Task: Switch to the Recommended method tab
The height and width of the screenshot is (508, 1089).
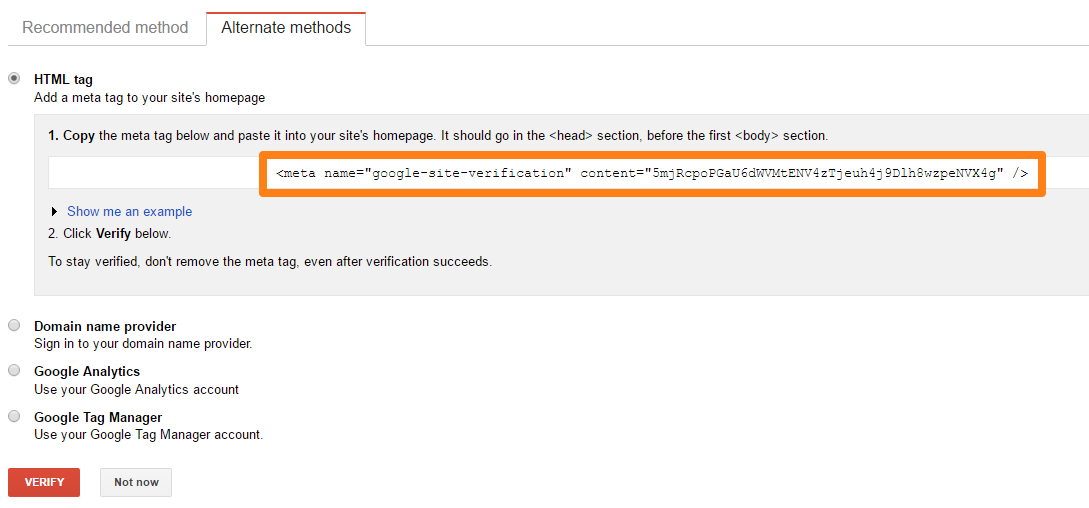Action: tap(105, 28)
